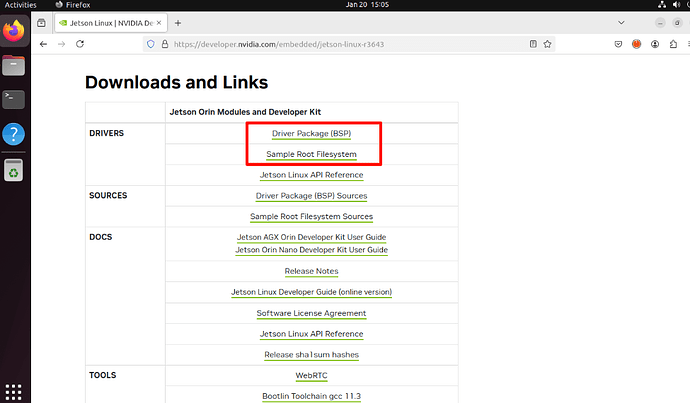This screenshot has height=403, width=690.
Task: Download the Driver Package (BSP) link
Action: pos(312,133)
